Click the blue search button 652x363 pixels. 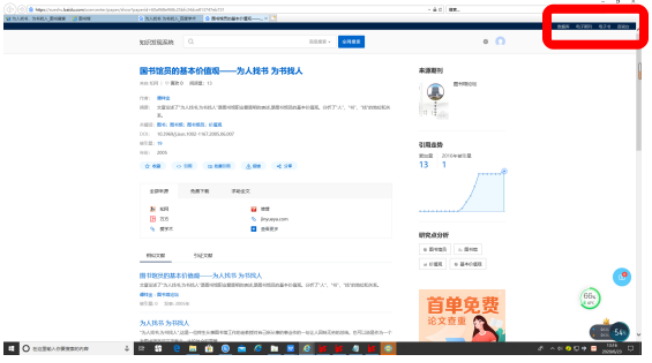tap(351, 42)
